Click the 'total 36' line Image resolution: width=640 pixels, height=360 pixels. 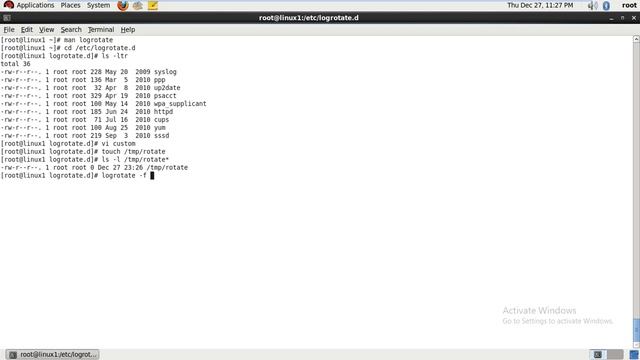pyautogui.click(x=16, y=64)
